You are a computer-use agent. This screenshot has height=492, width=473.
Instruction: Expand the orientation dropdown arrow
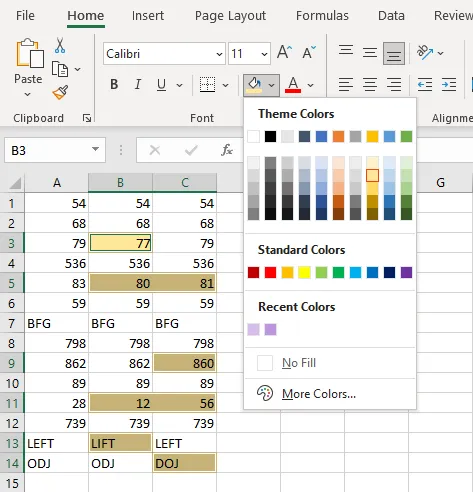440,53
